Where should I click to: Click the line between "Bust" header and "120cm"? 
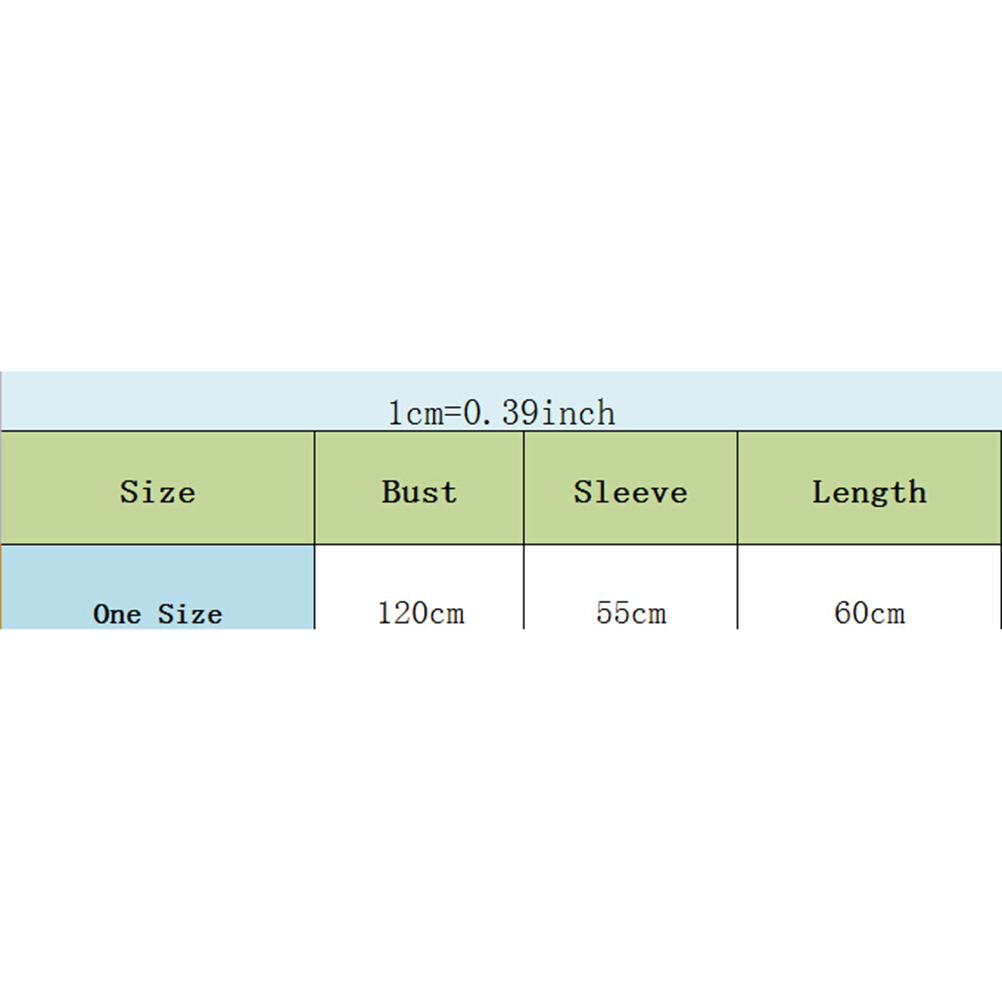(x=419, y=544)
